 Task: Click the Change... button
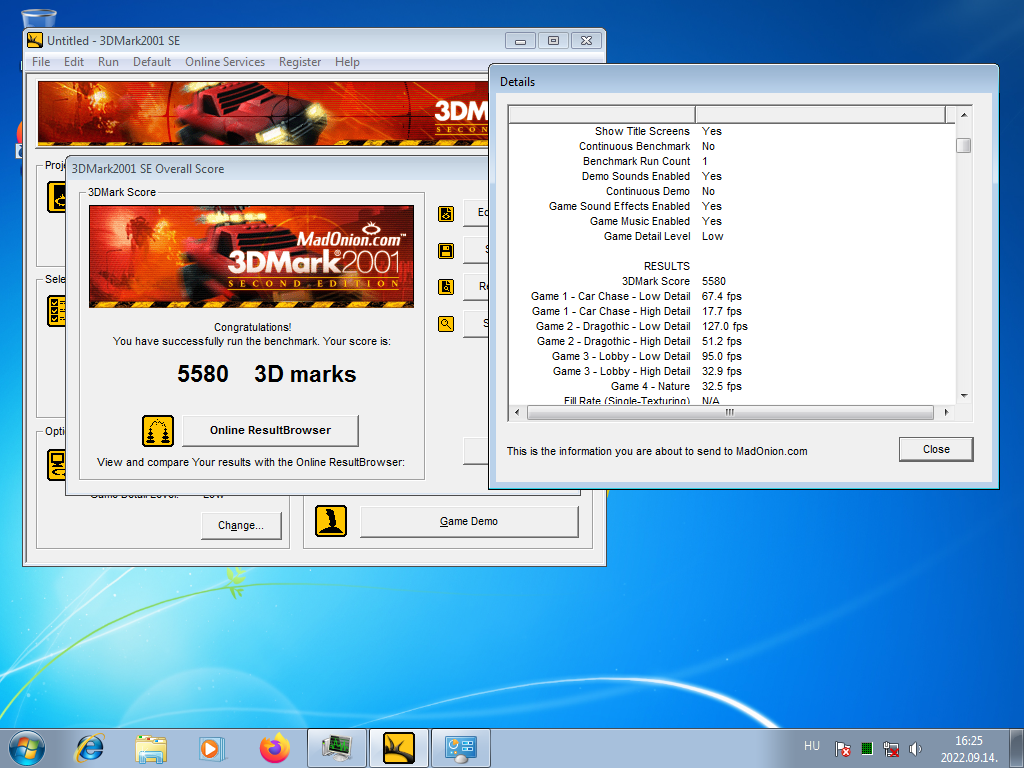pos(241,526)
